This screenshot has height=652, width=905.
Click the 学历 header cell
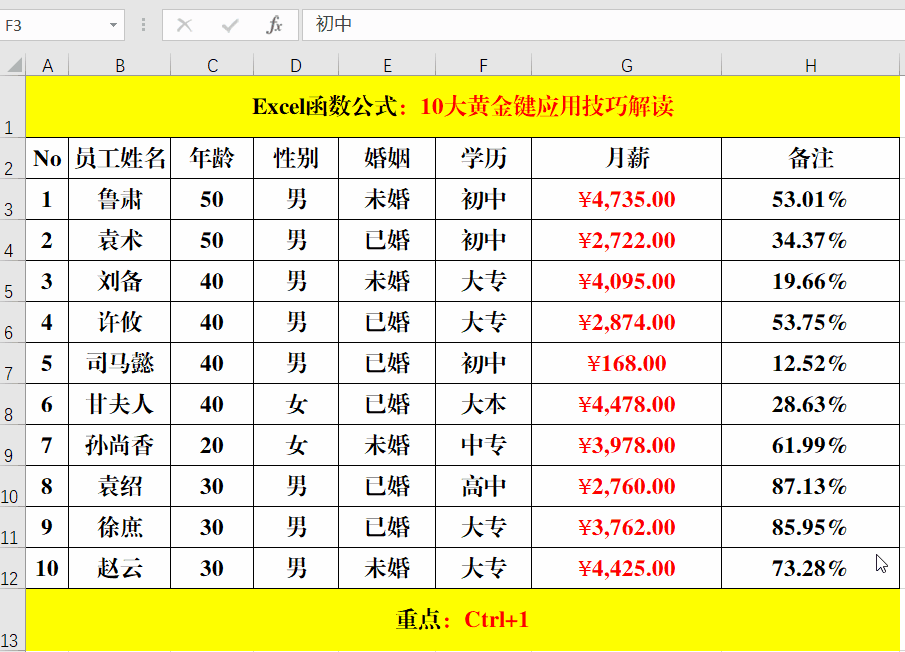click(483, 158)
